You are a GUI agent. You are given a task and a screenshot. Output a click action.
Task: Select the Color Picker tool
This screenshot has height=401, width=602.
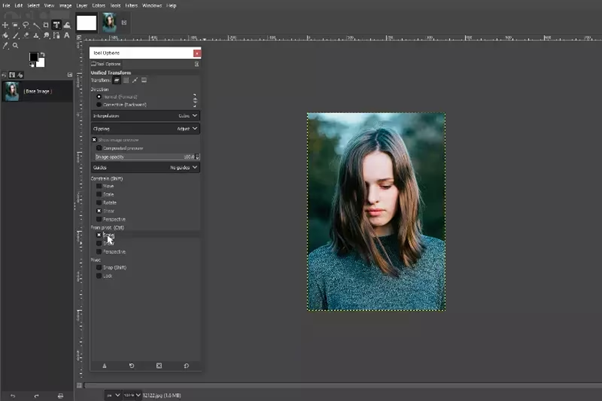click(5, 46)
